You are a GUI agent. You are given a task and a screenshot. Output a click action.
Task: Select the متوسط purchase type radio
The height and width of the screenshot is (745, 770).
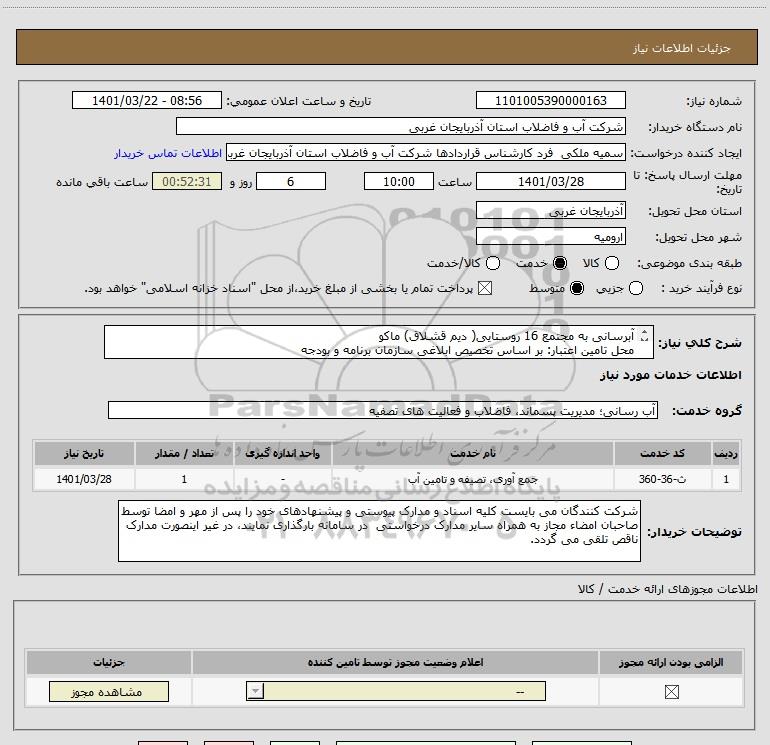tap(577, 289)
